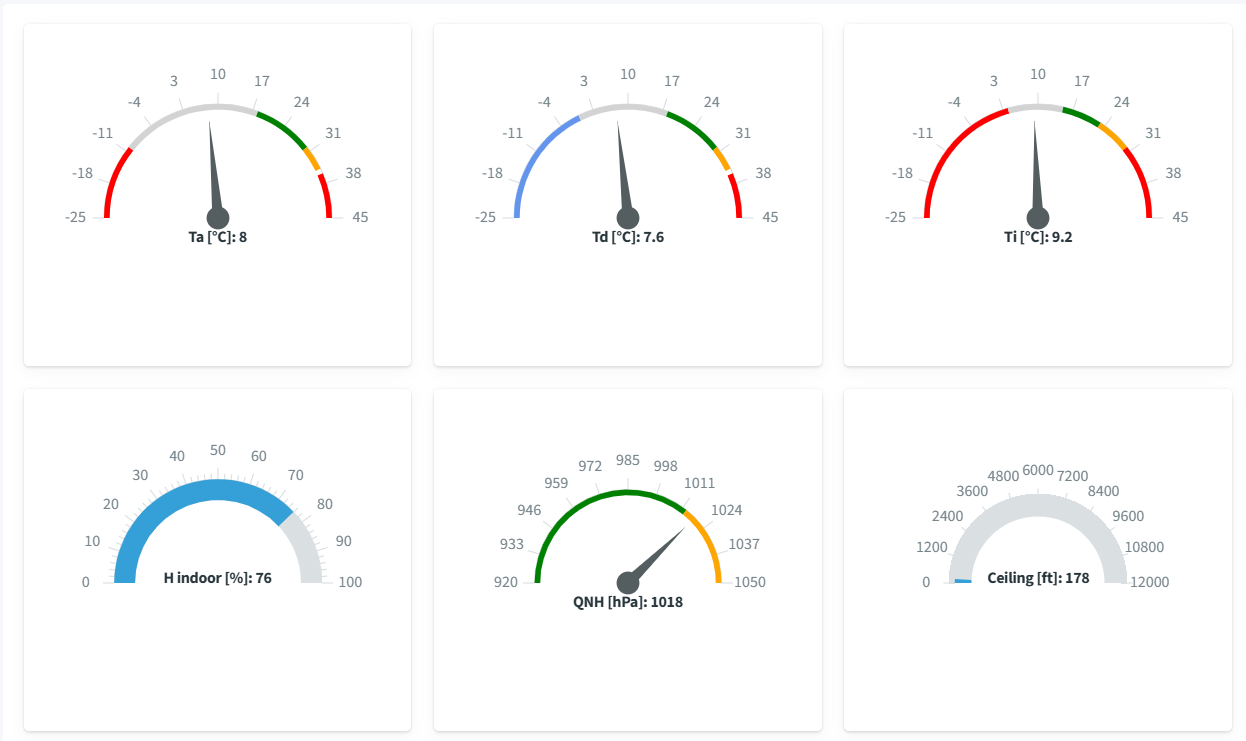Click the "12000" tick label on Ceiling gauge
The height and width of the screenshot is (741, 1246).
(1150, 582)
